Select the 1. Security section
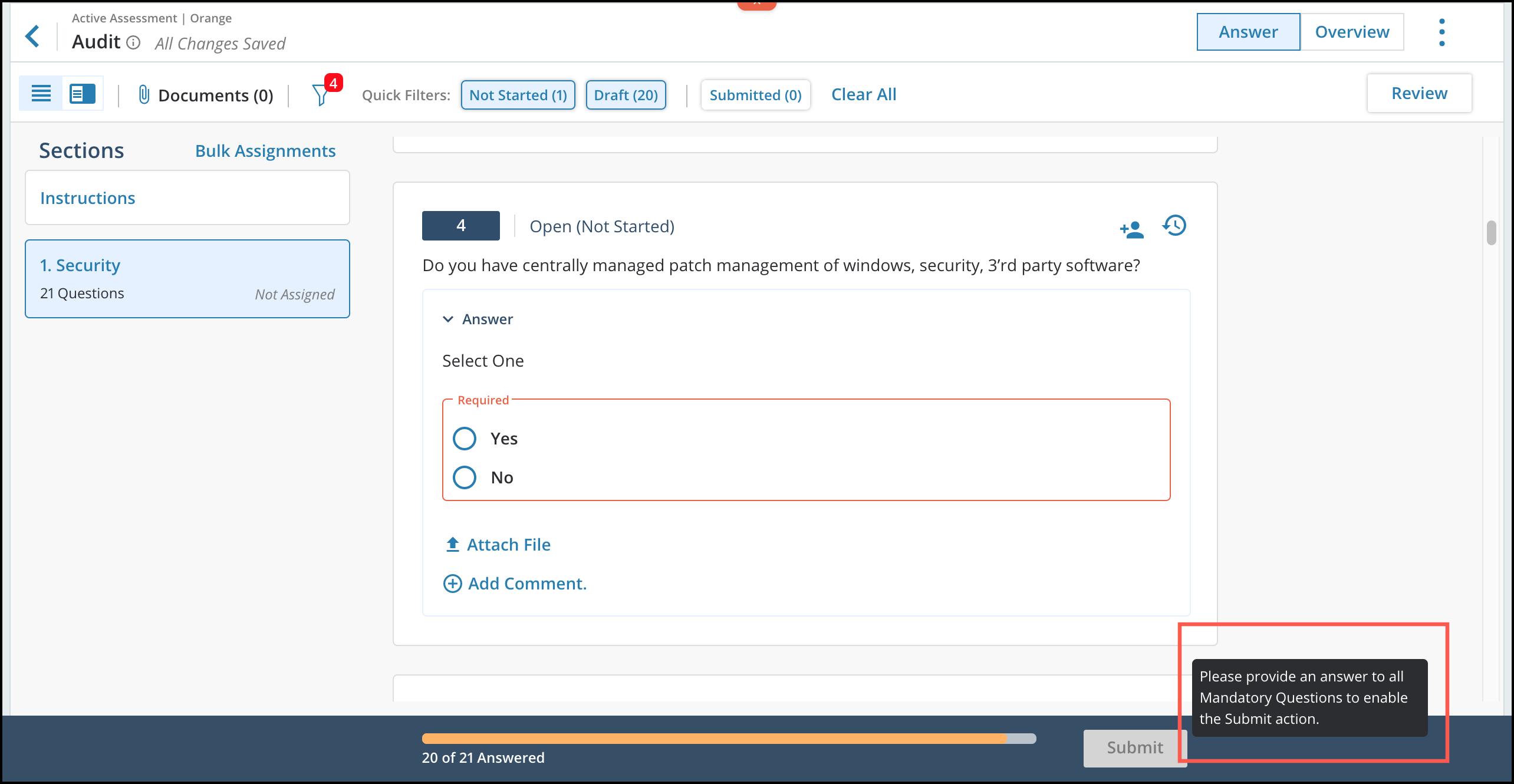The height and width of the screenshot is (784, 1514). pyautogui.click(x=187, y=278)
